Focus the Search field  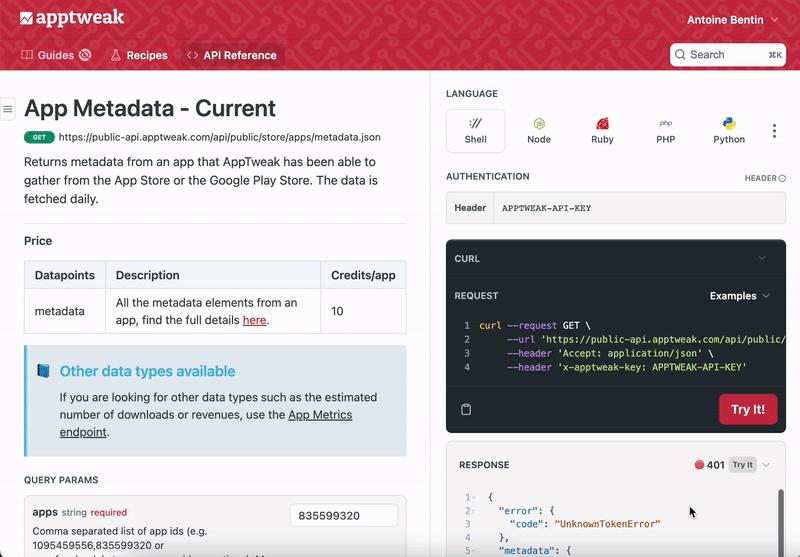pyautogui.click(x=728, y=55)
